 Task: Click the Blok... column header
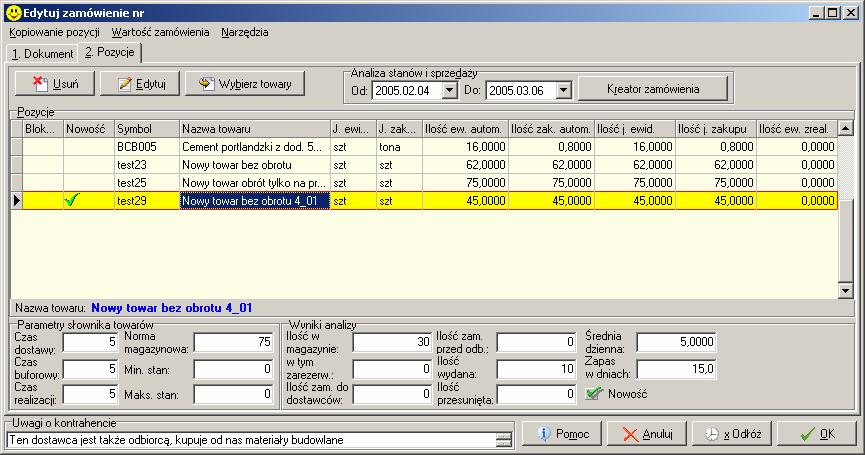pyautogui.click(x=43, y=129)
